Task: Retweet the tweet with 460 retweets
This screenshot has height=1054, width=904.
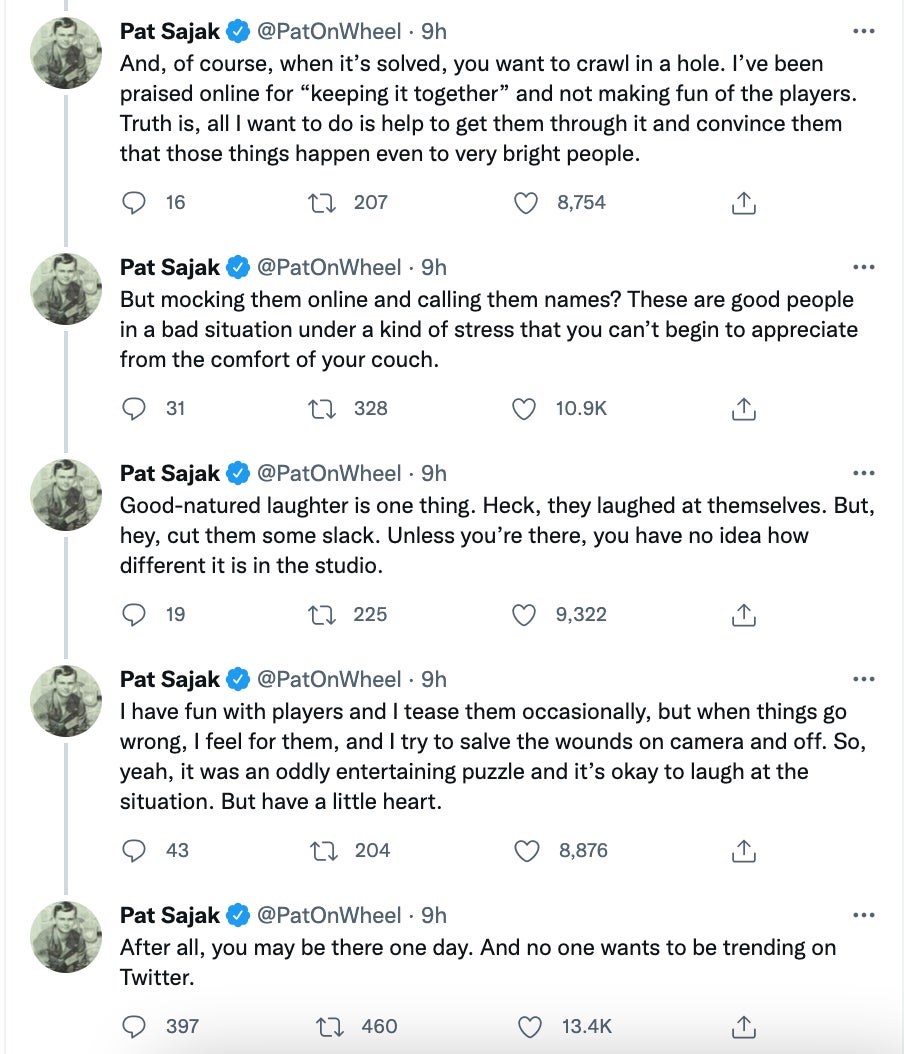Action: point(328,1027)
